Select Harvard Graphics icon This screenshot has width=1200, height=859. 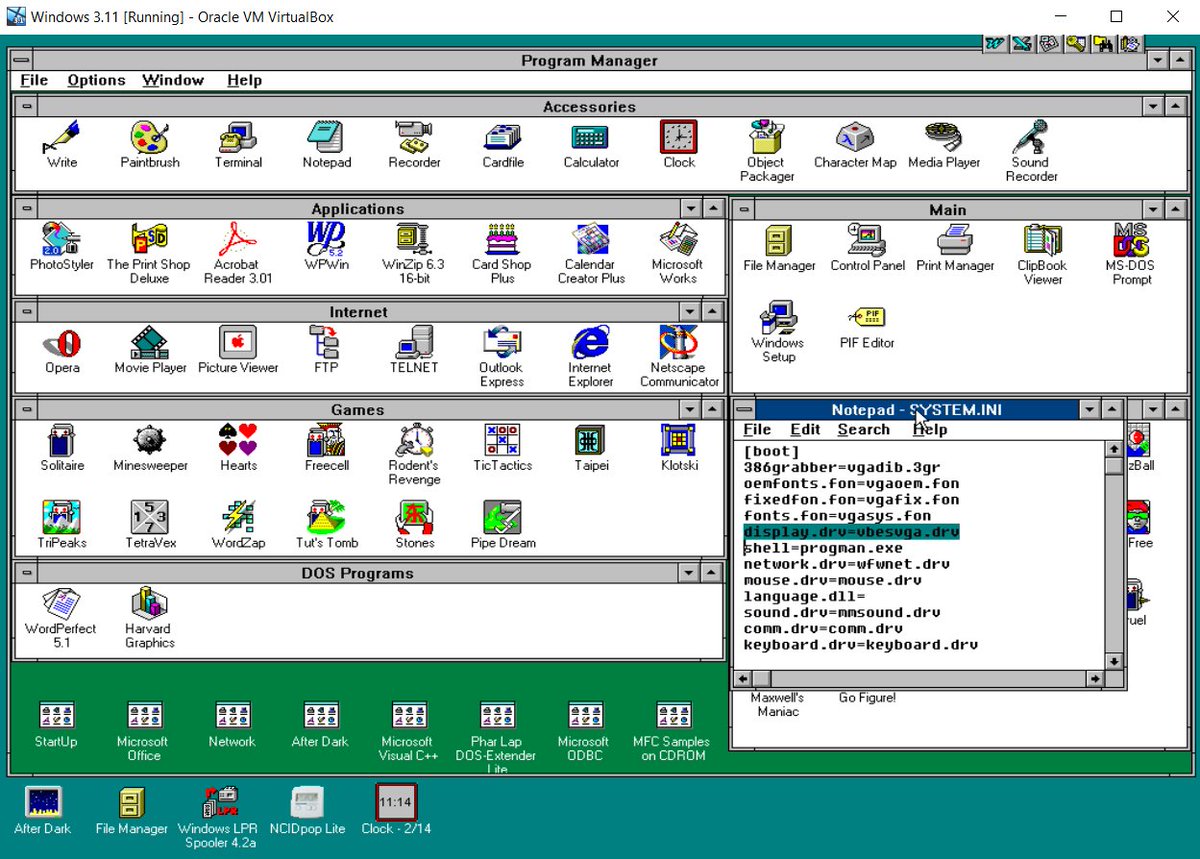coord(150,618)
